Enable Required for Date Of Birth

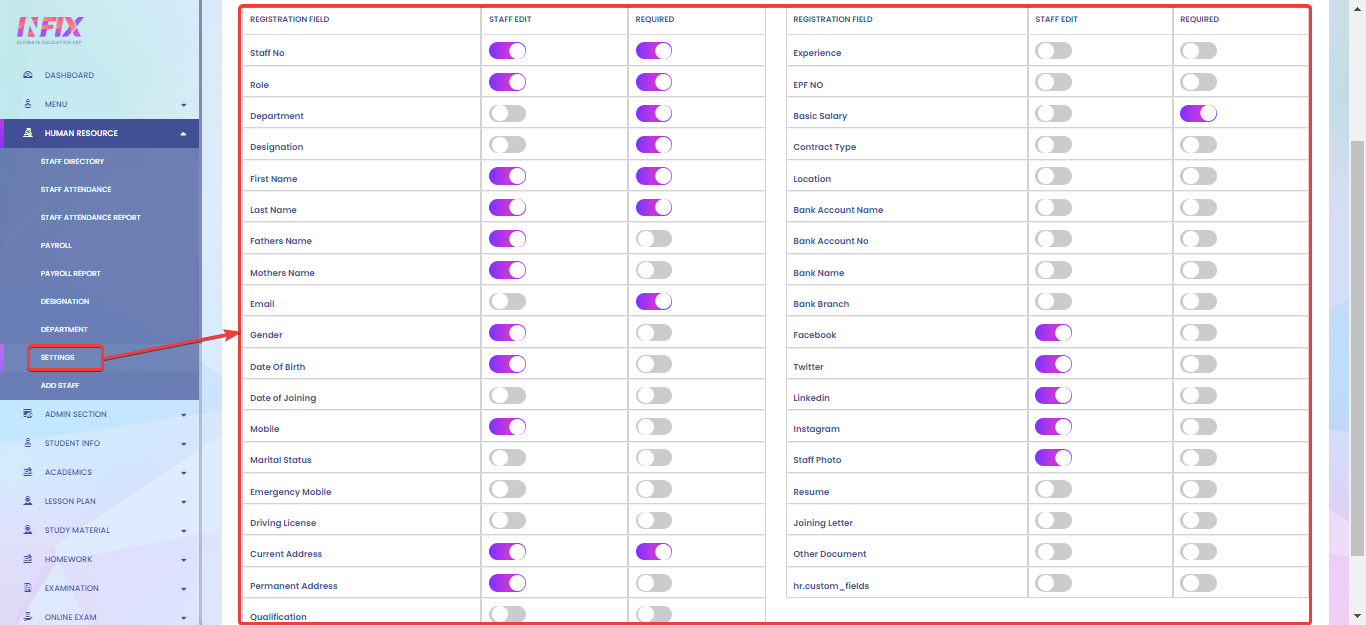(x=654, y=364)
